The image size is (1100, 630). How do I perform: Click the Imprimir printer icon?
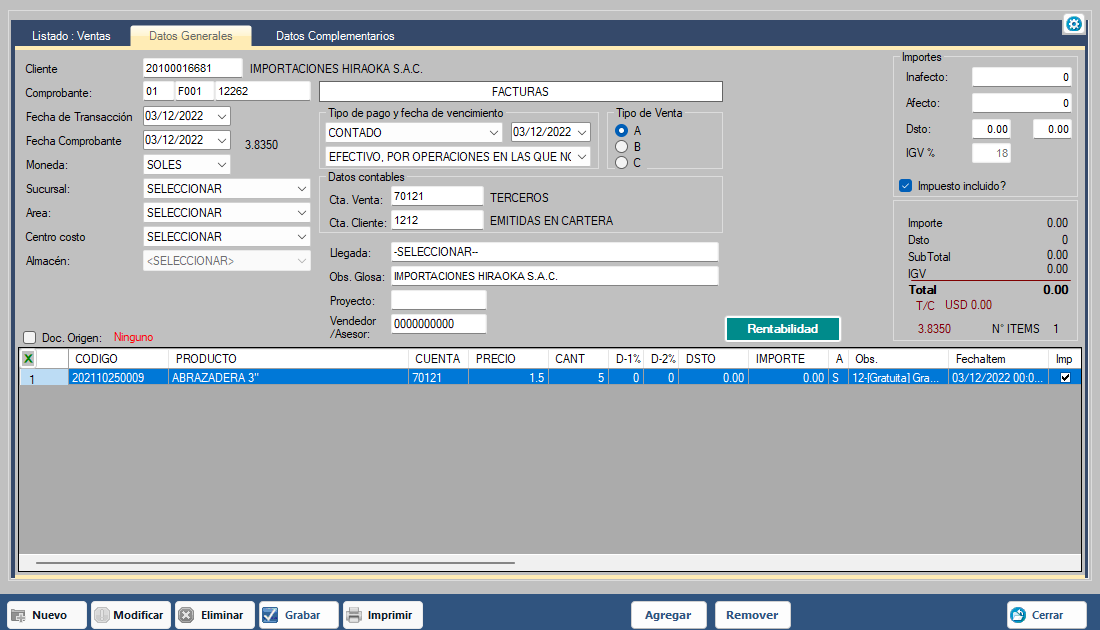pyautogui.click(x=354, y=615)
